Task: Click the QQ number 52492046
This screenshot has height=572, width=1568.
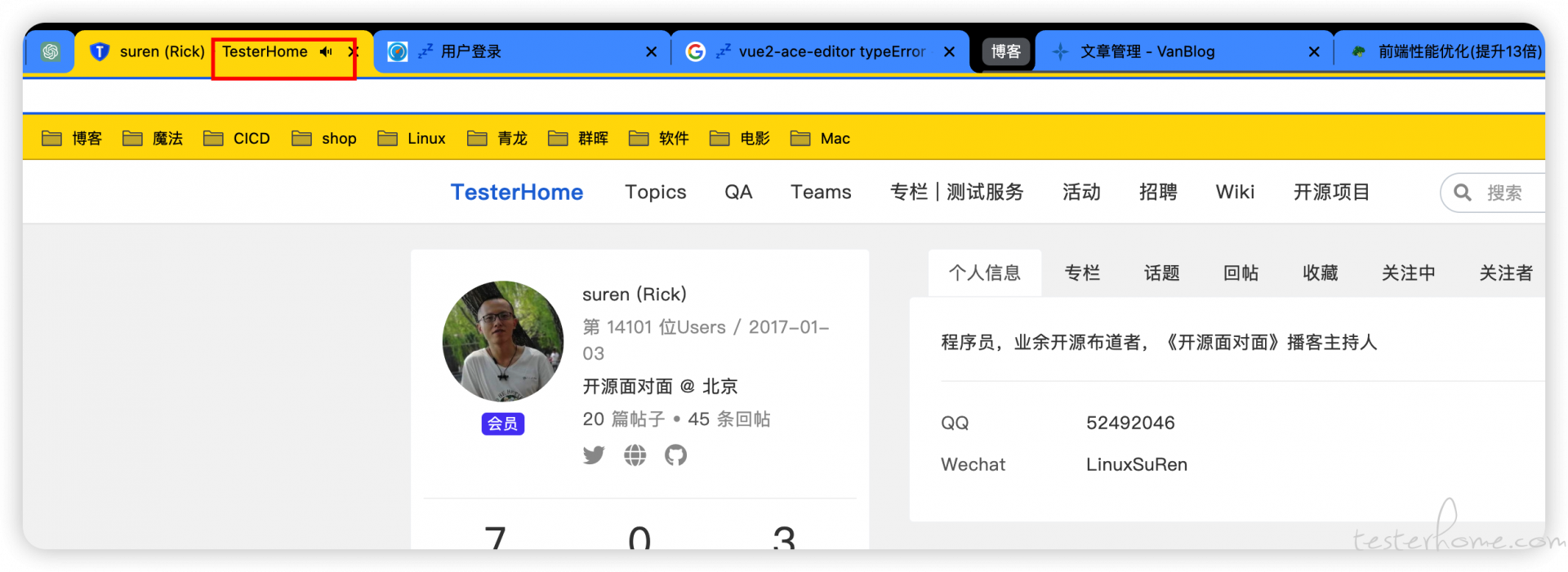Action: [1130, 423]
